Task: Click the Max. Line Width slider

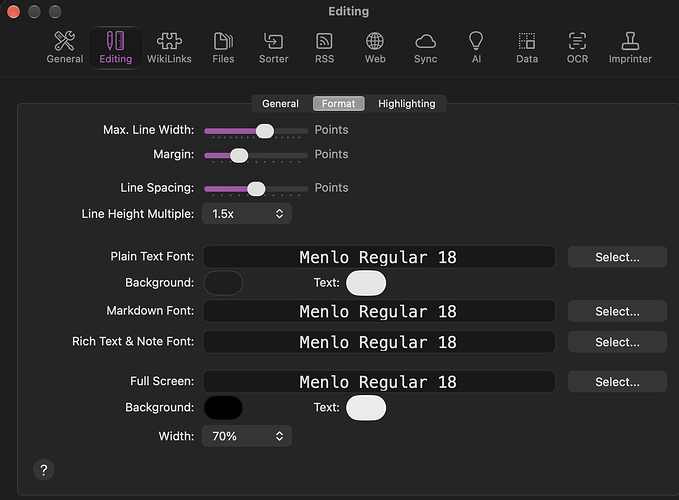Action: pos(256,131)
